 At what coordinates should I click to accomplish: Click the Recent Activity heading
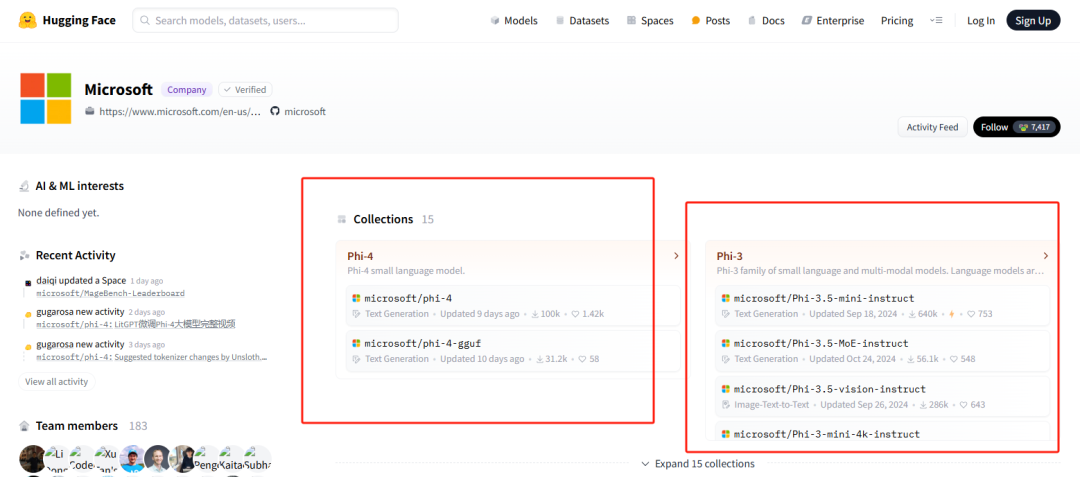[x=76, y=255]
